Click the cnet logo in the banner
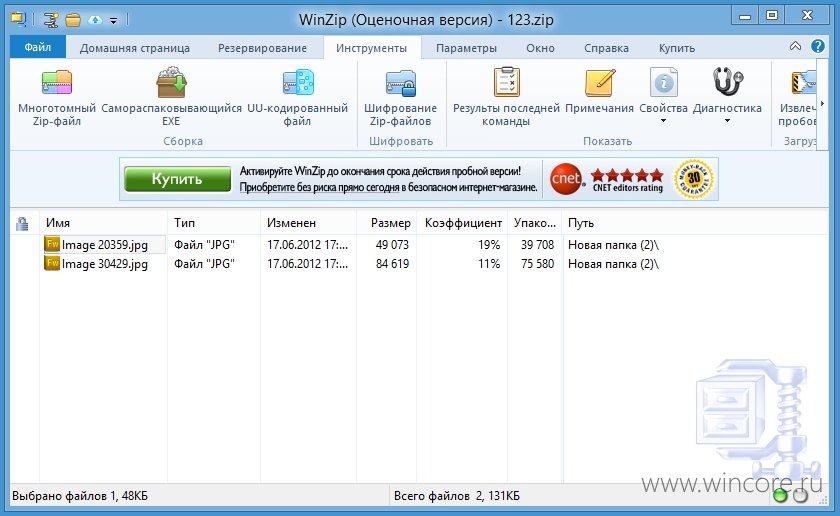The image size is (840, 516). pos(566,179)
